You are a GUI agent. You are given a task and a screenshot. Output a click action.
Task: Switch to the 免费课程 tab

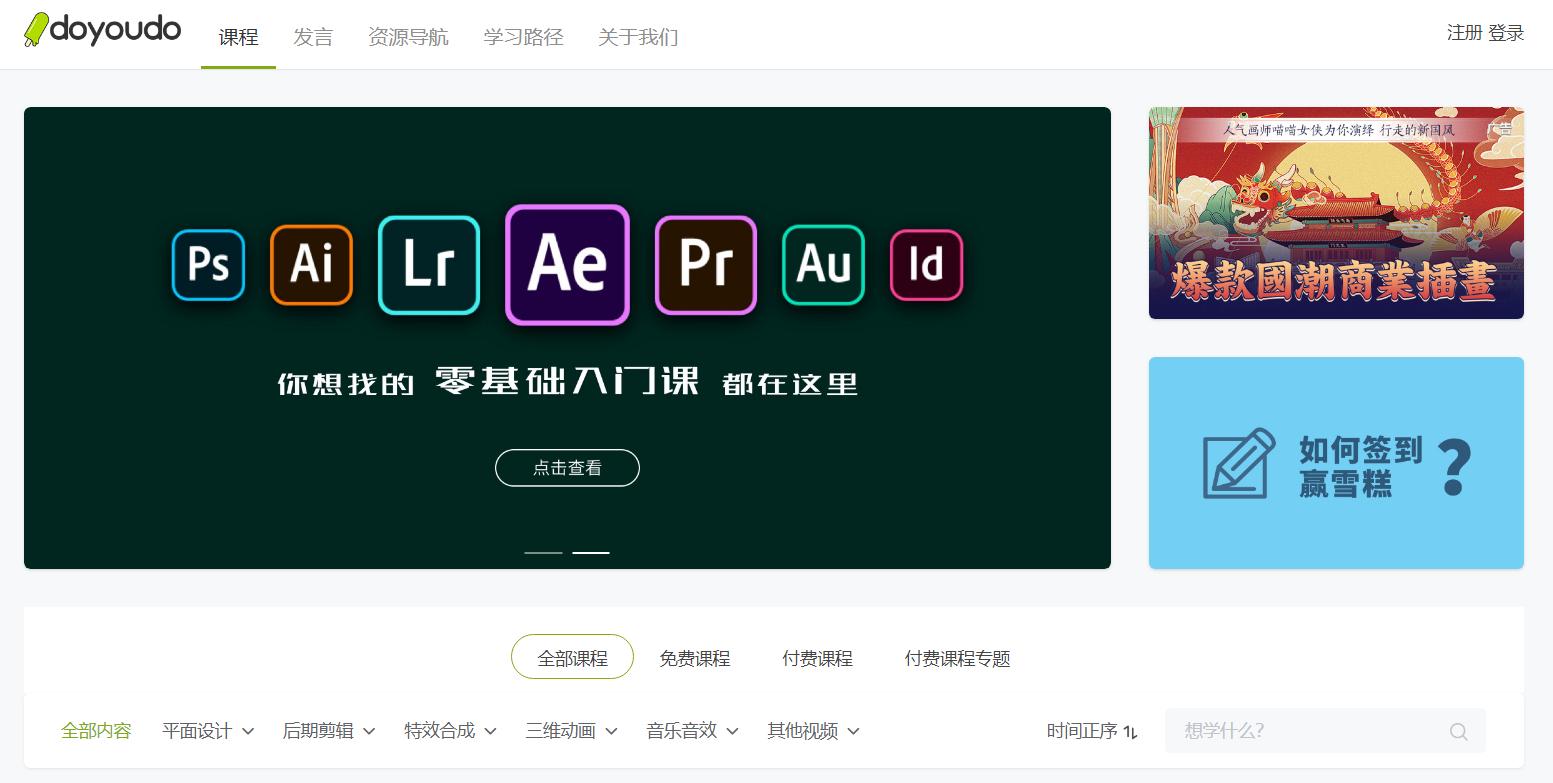tap(695, 658)
